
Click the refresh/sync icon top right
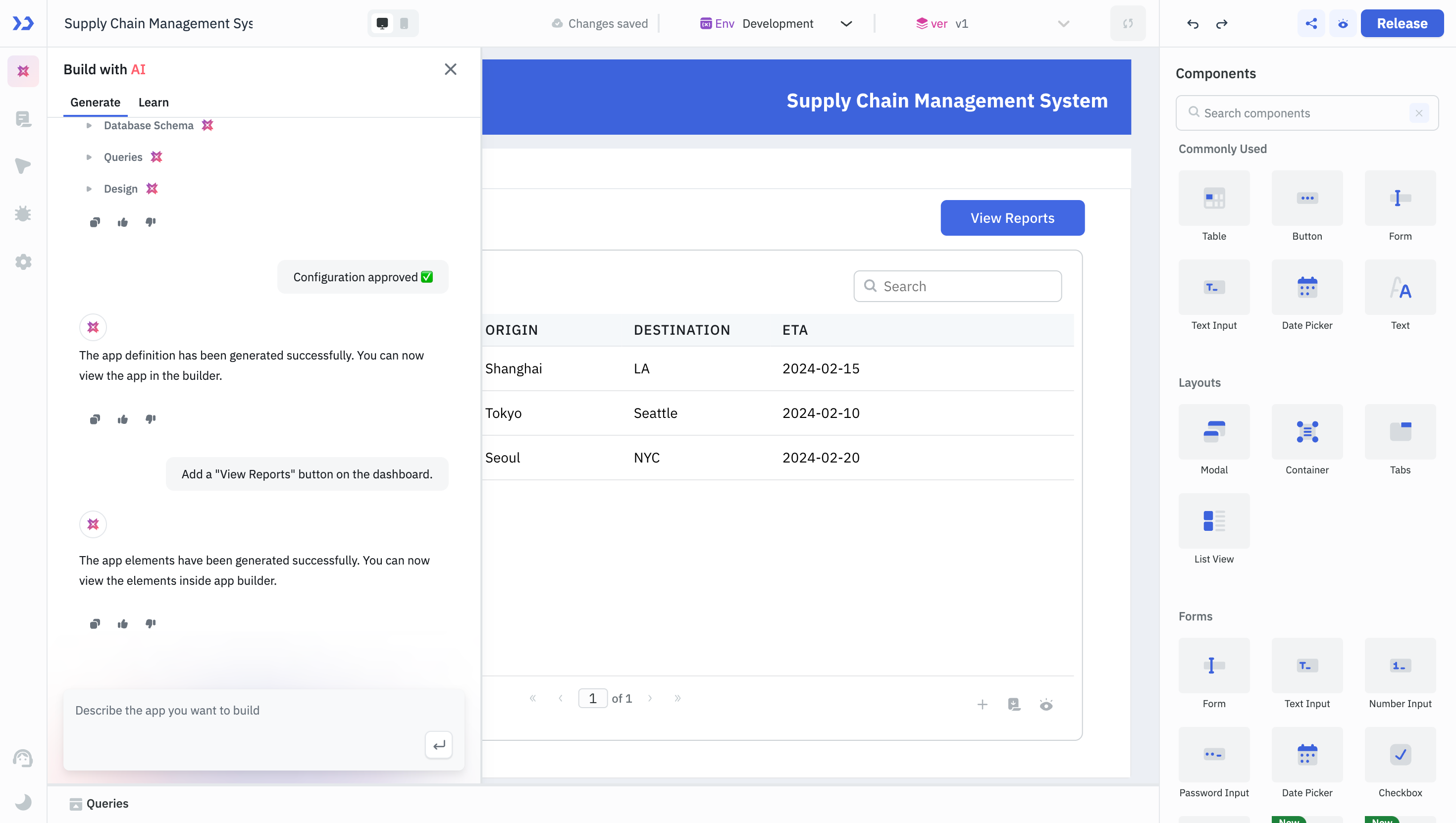click(1128, 23)
